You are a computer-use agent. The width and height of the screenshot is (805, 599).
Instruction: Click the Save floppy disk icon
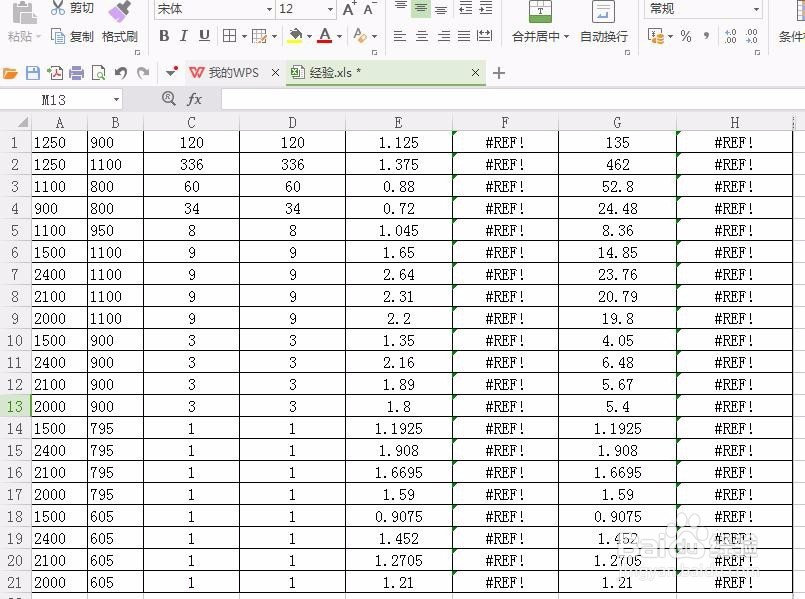[33, 73]
